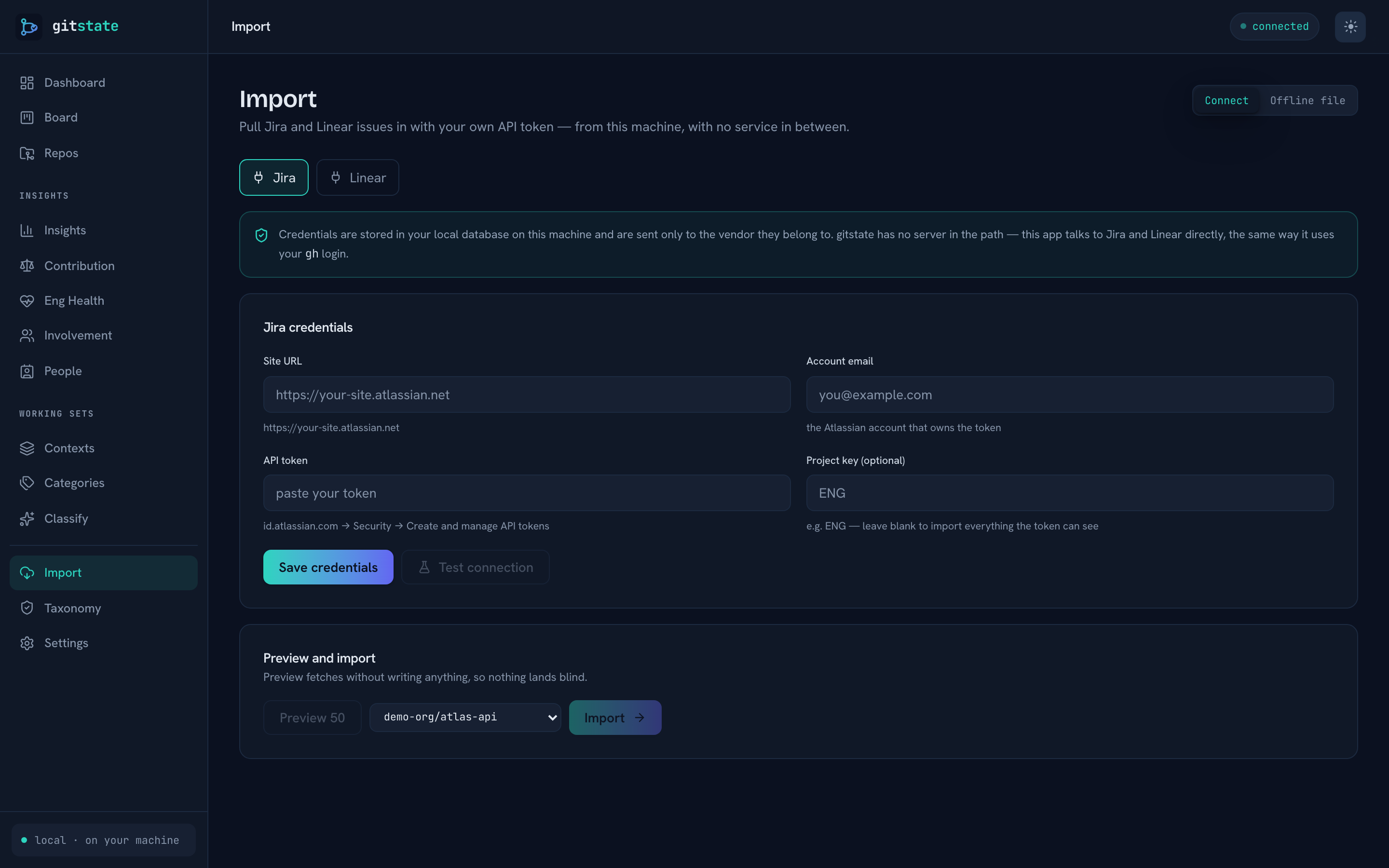Image resolution: width=1389 pixels, height=868 pixels.
Task: Select the Jira source tab
Action: pyautogui.click(x=274, y=177)
